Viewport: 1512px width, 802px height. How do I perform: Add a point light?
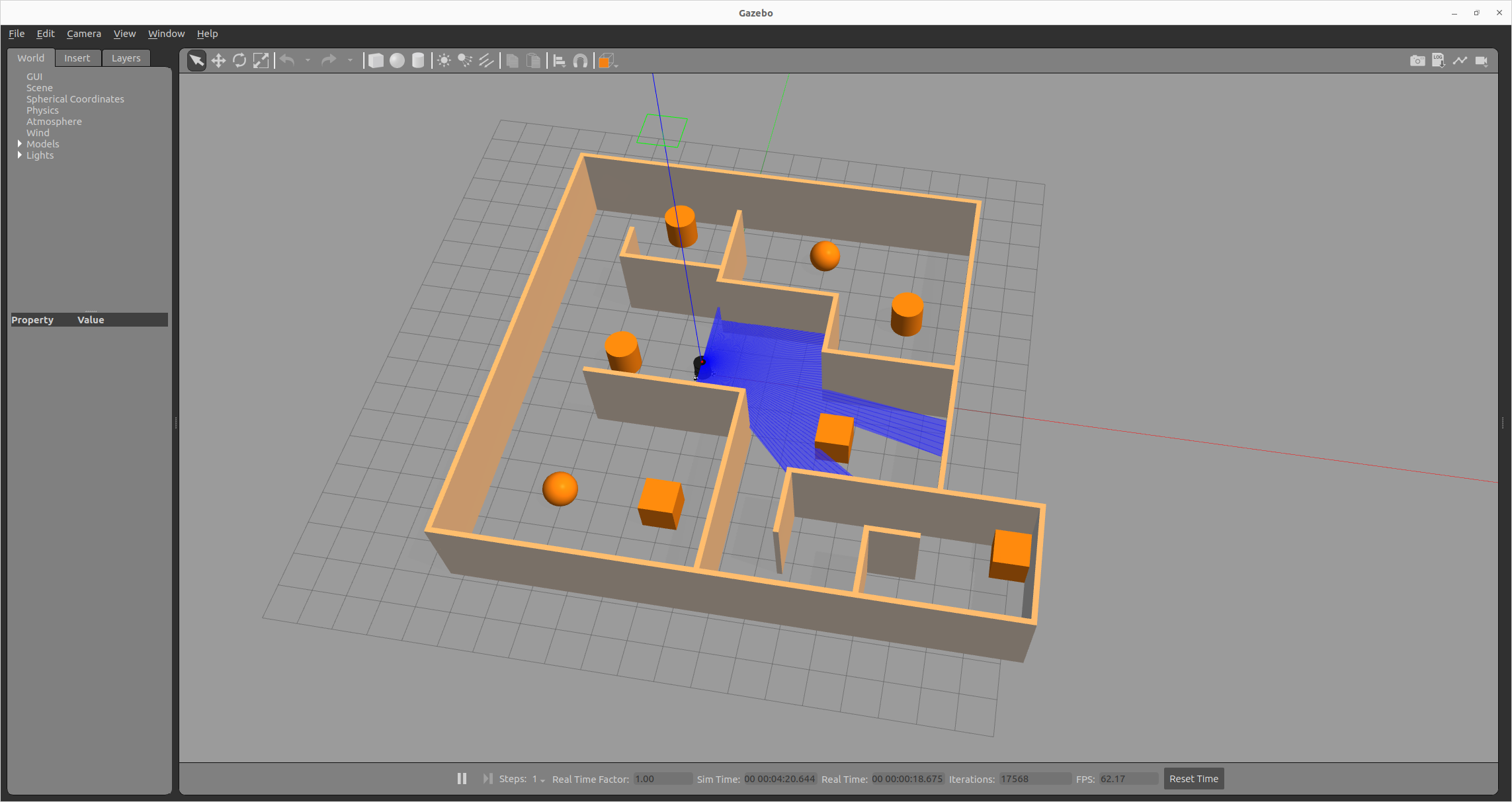(444, 61)
